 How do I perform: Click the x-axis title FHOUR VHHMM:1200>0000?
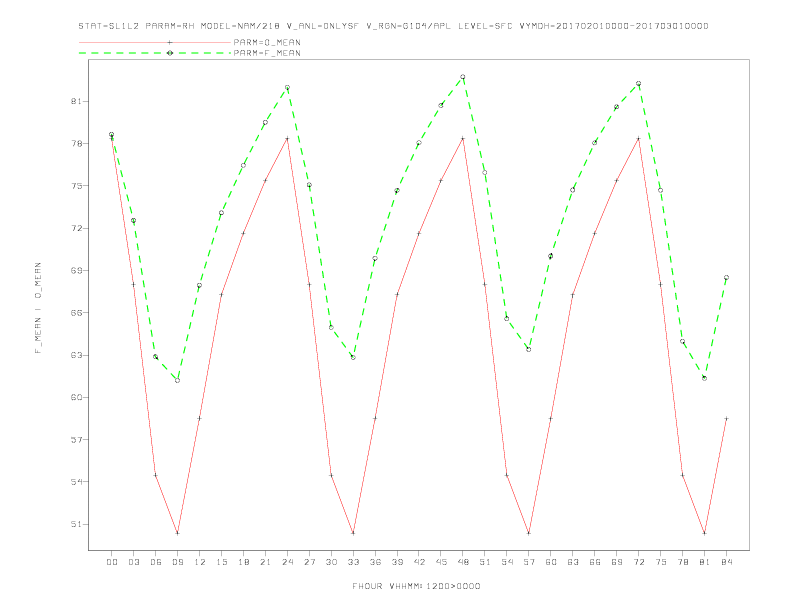[x=416, y=586]
